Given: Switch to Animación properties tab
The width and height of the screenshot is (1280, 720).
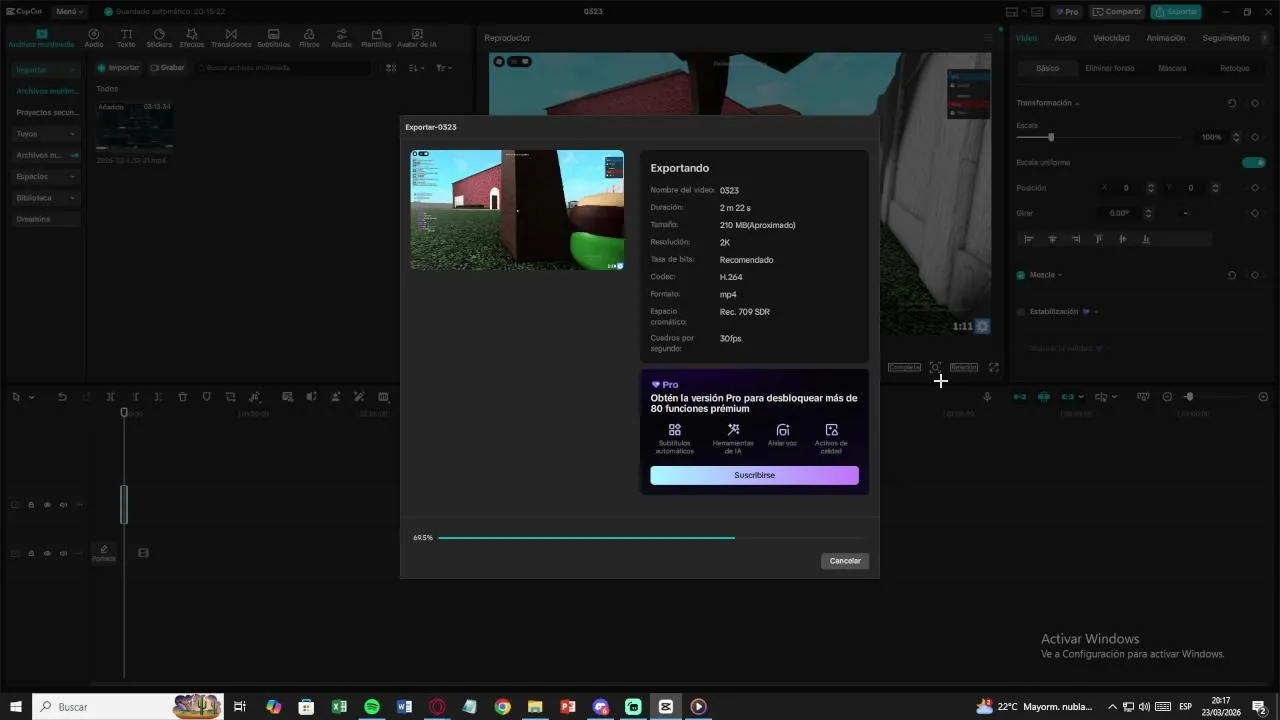Looking at the screenshot, I should pyautogui.click(x=1165, y=38).
